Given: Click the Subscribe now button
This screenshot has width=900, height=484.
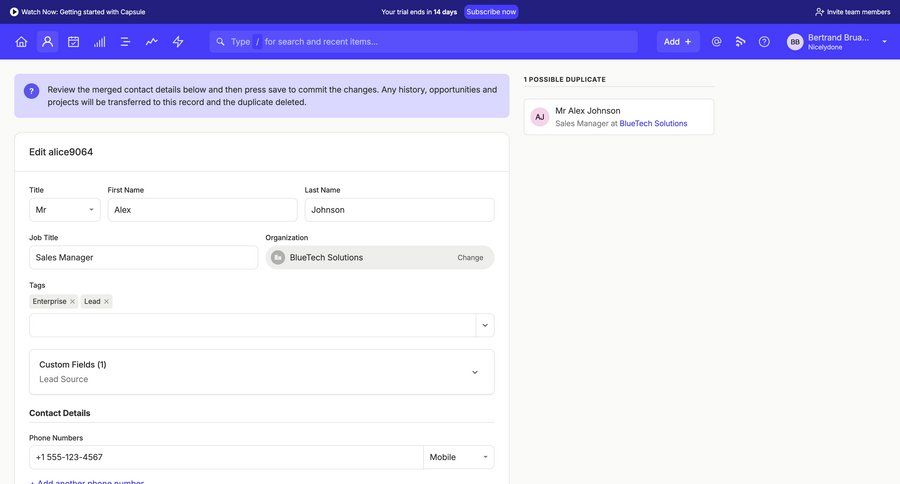Looking at the screenshot, I should coord(491,12).
